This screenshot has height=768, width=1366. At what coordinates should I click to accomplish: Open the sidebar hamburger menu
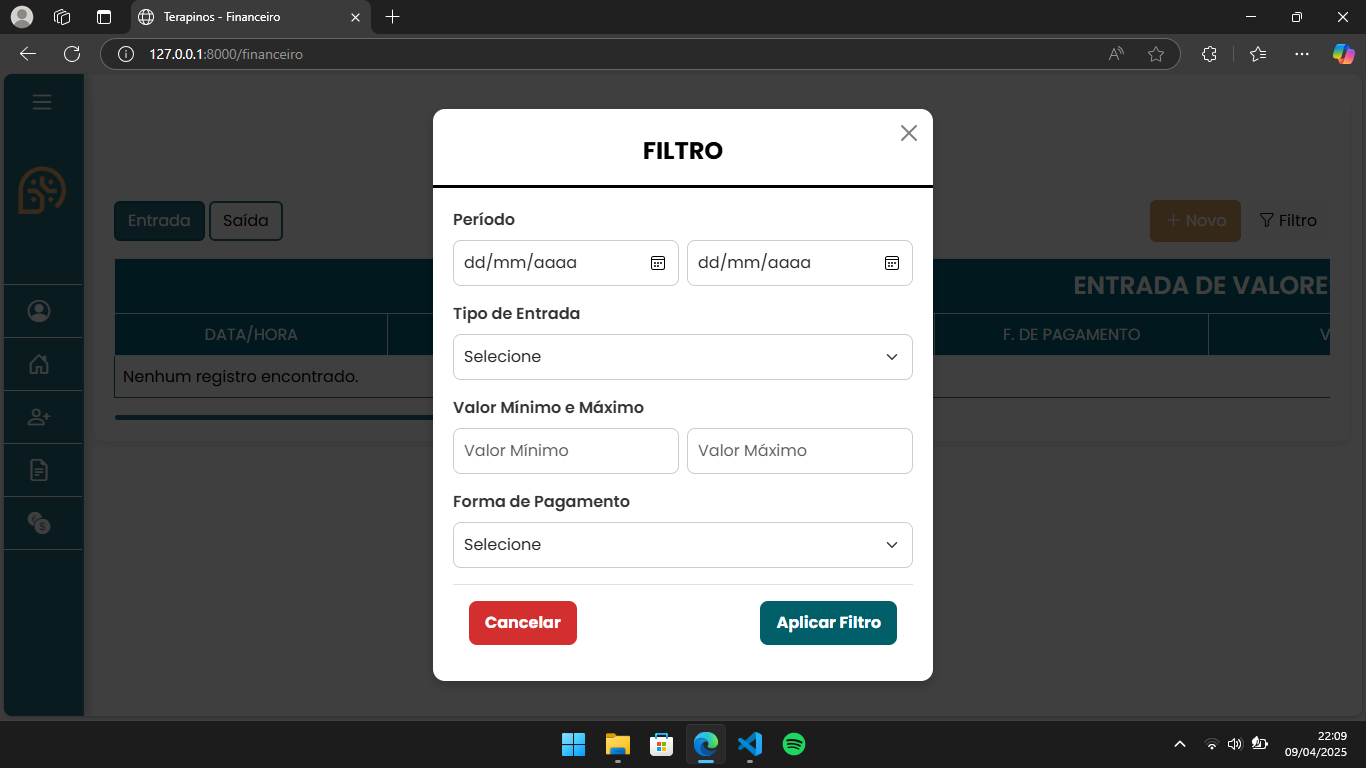pyautogui.click(x=42, y=102)
